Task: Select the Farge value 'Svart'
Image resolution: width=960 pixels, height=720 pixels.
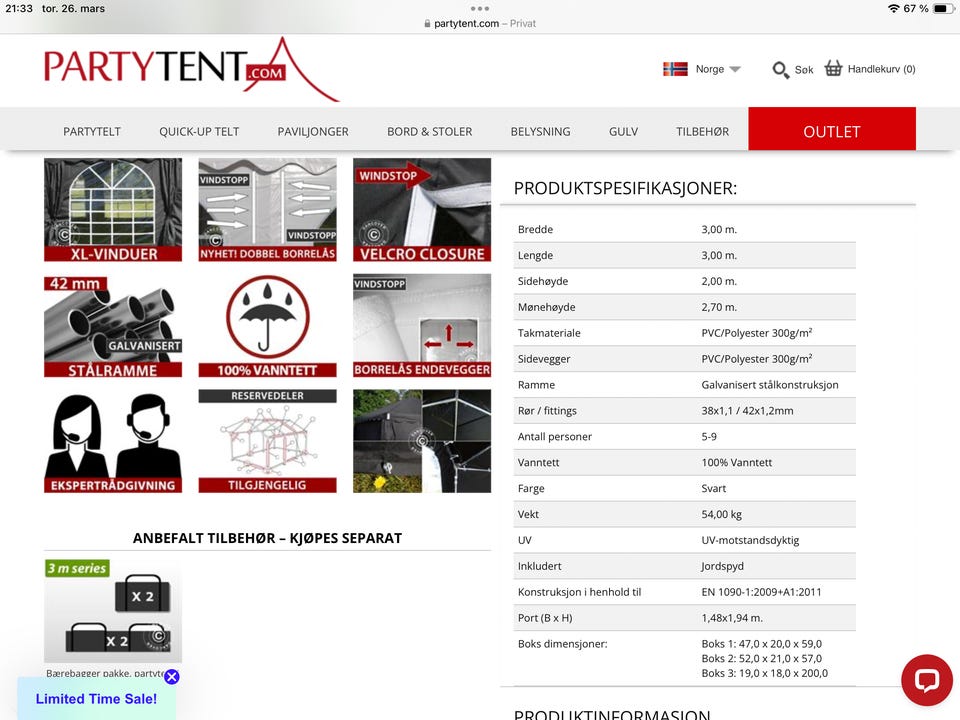Action: 713,489
